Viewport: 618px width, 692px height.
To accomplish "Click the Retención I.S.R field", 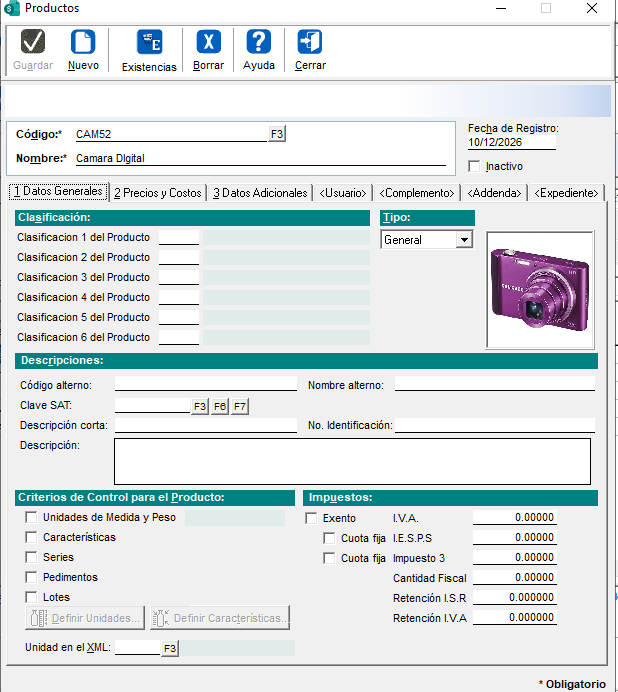I will pyautogui.click(x=515, y=598).
